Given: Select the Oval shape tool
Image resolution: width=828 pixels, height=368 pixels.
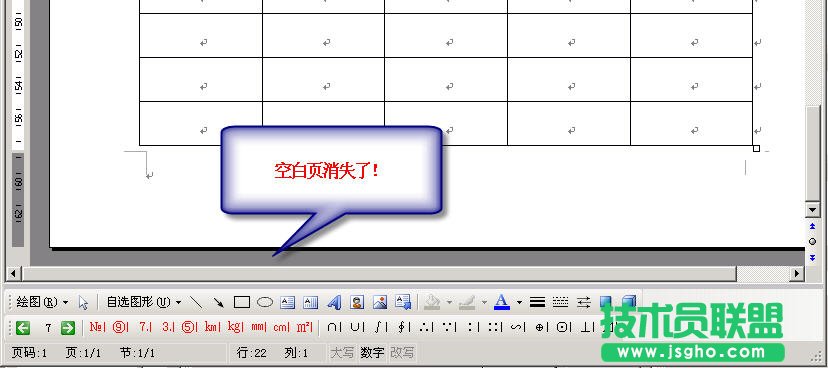Looking at the screenshot, I should [x=265, y=303].
